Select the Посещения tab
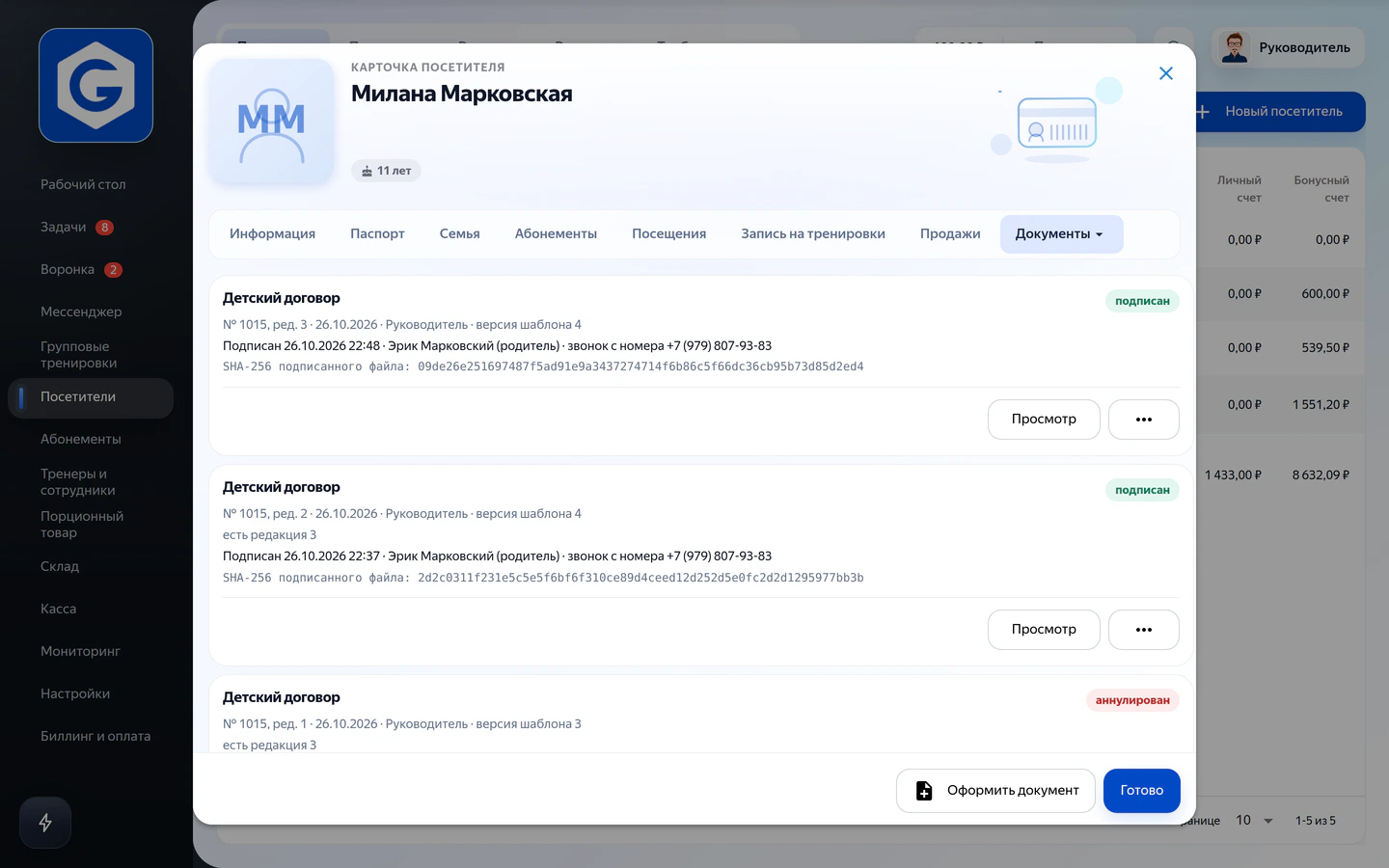Viewport: 1389px width, 868px height. [x=668, y=234]
